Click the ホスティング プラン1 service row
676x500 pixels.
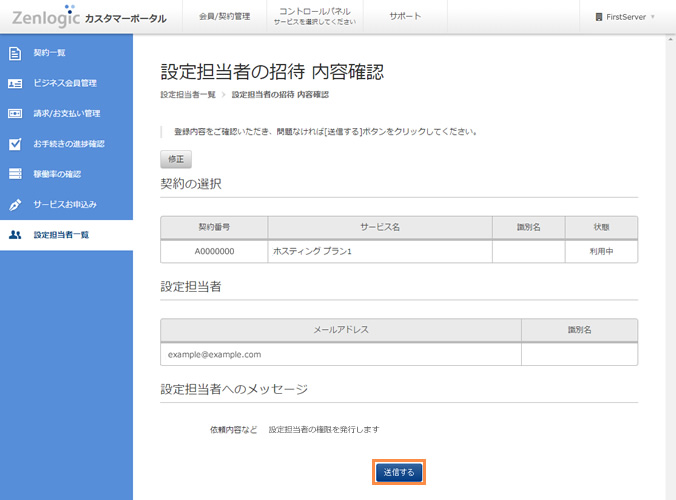pos(379,251)
